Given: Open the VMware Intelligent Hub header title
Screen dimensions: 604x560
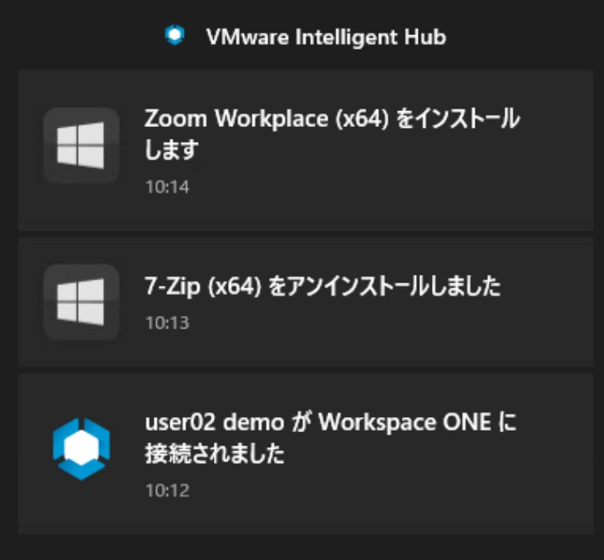Looking at the screenshot, I should [326, 37].
